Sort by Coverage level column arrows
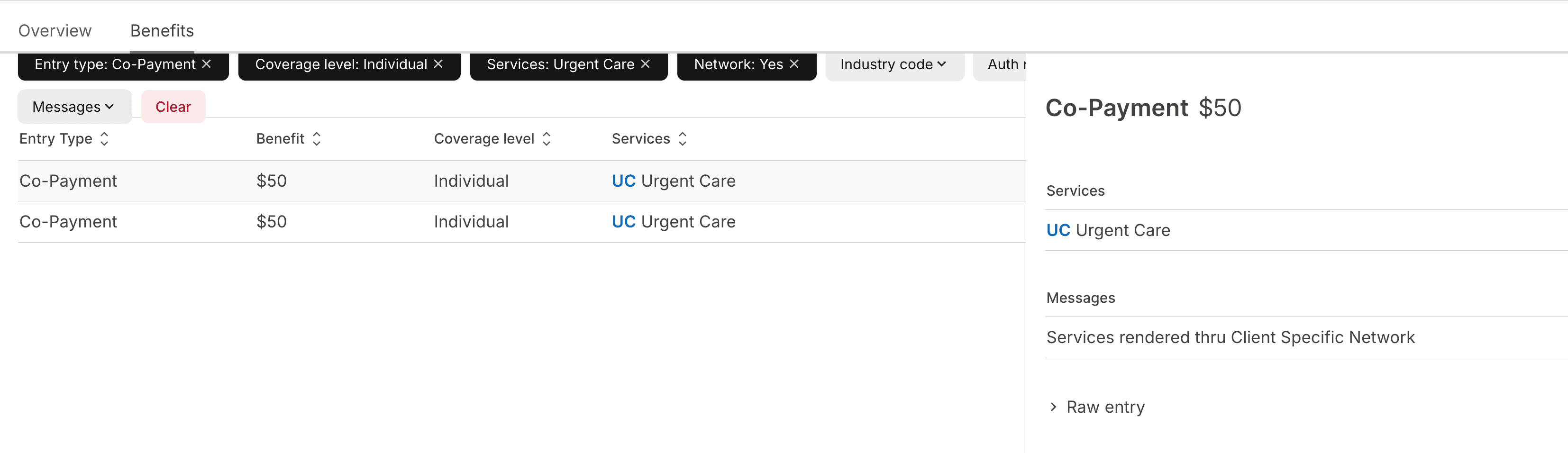This screenshot has width=1568, height=453. (547, 139)
